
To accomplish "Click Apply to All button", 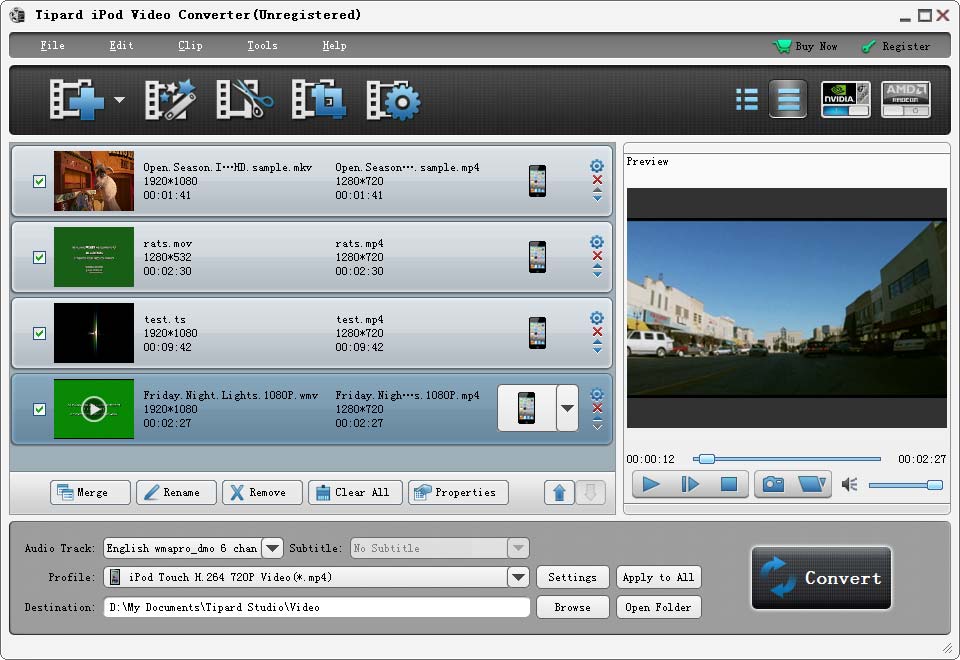I will [658, 577].
